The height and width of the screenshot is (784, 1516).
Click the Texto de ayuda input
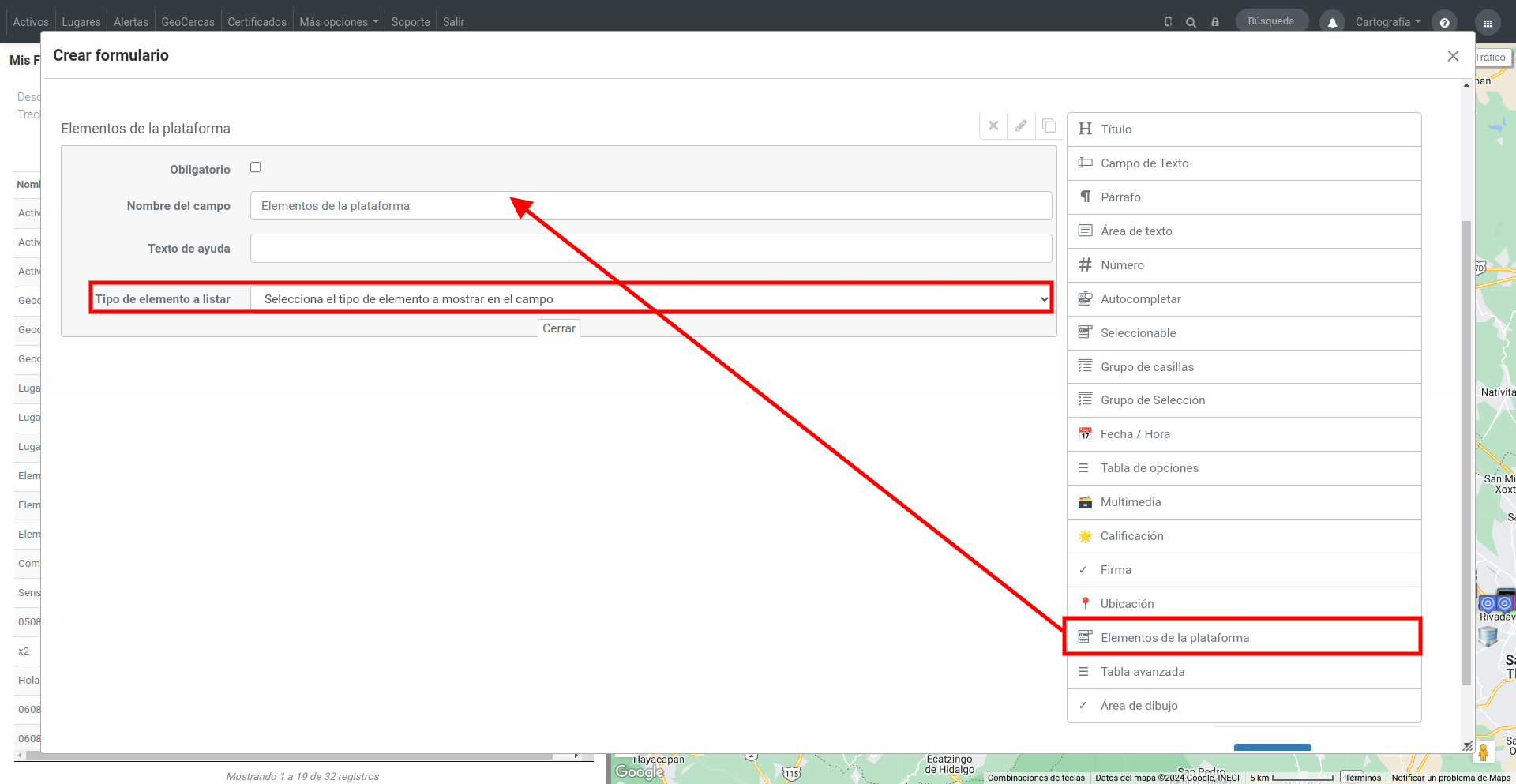tap(651, 249)
